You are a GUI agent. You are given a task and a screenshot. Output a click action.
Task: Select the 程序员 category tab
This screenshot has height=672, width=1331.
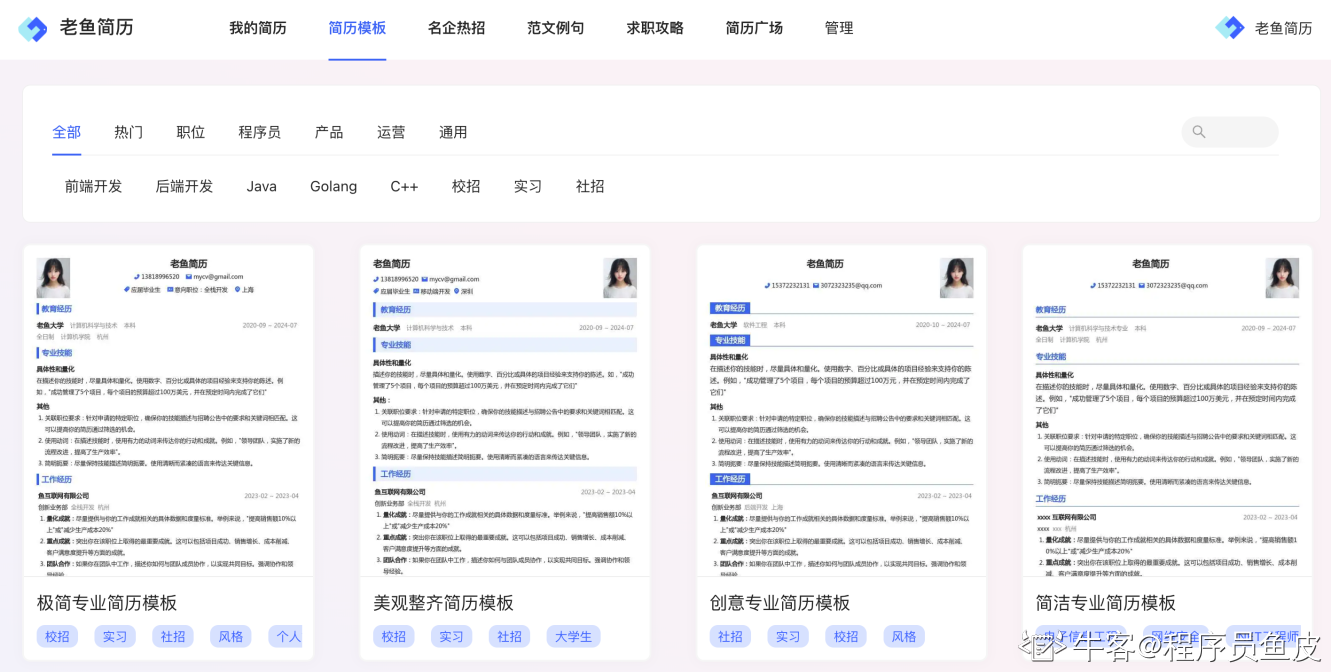pos(259,132)
